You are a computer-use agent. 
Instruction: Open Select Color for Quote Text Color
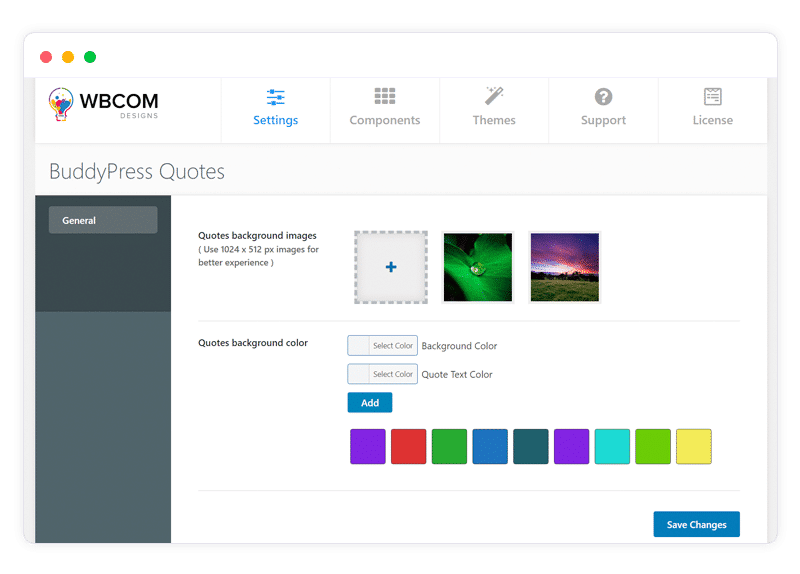point(383,374)
